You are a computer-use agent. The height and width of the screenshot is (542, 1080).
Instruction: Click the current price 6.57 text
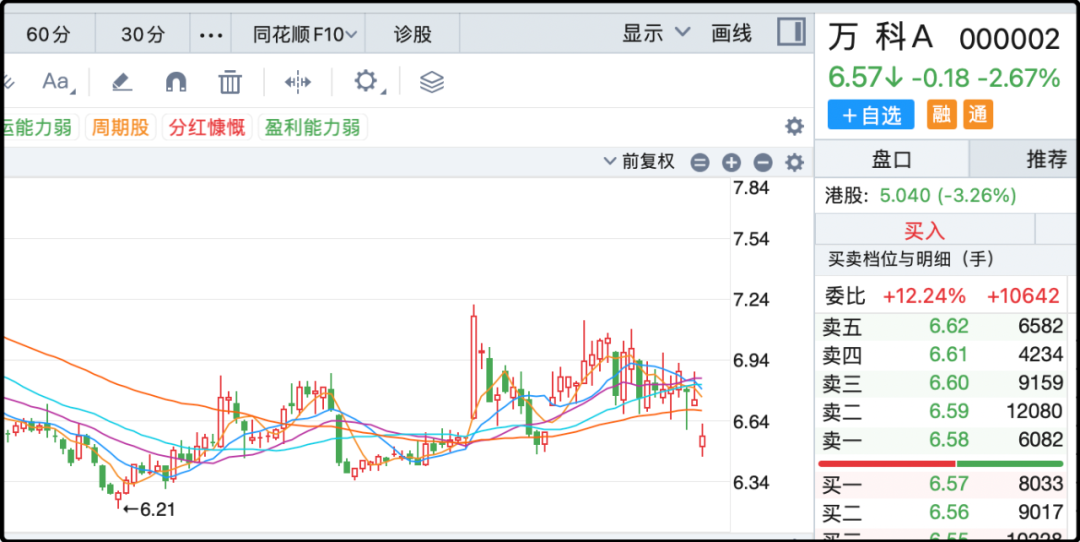pyautogui.click(x=856, y=79)
